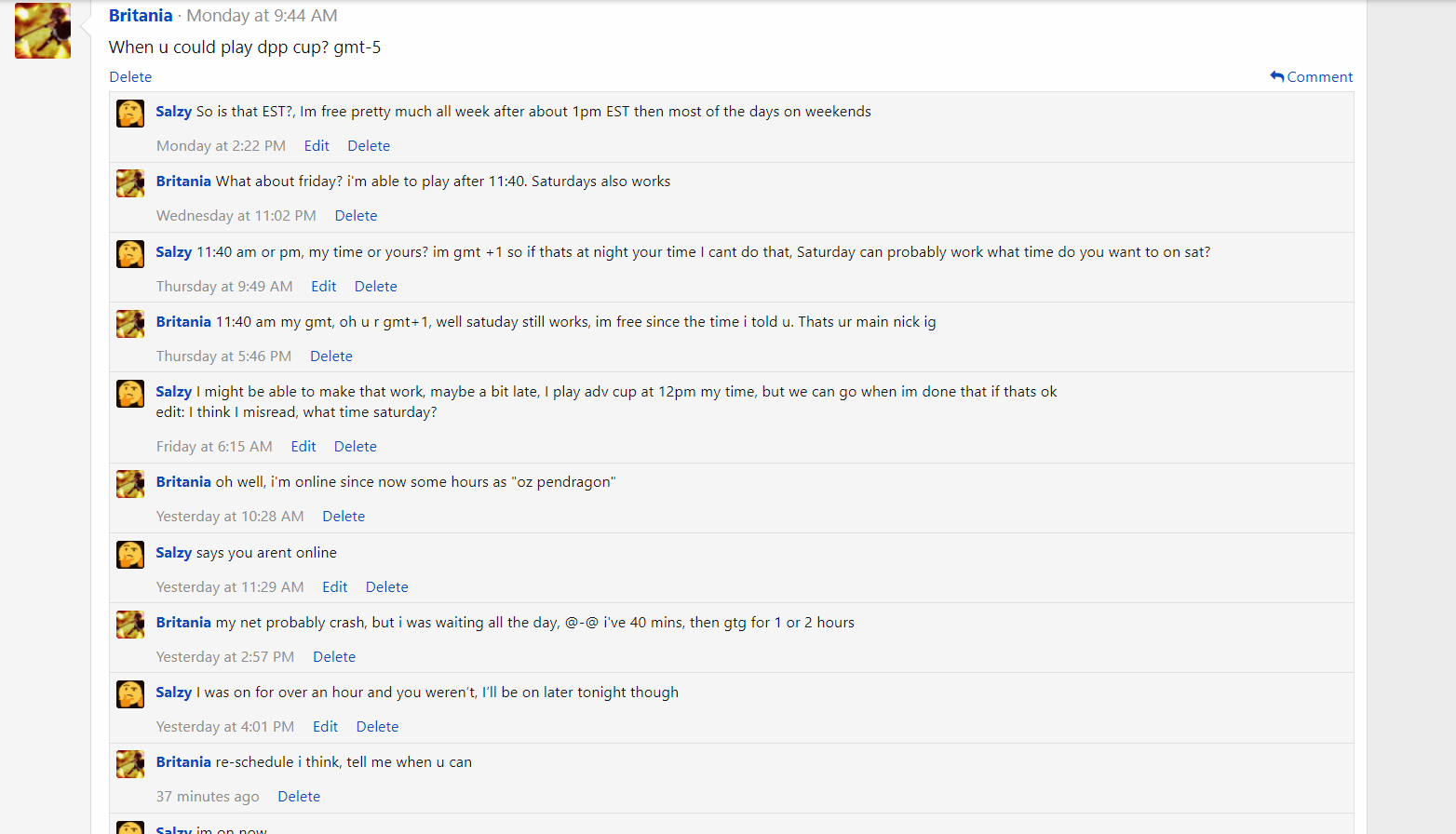Delete the comment posted 37 minutes ago
This screenshot has width=1456, height=834.
[x=299, y=797]
